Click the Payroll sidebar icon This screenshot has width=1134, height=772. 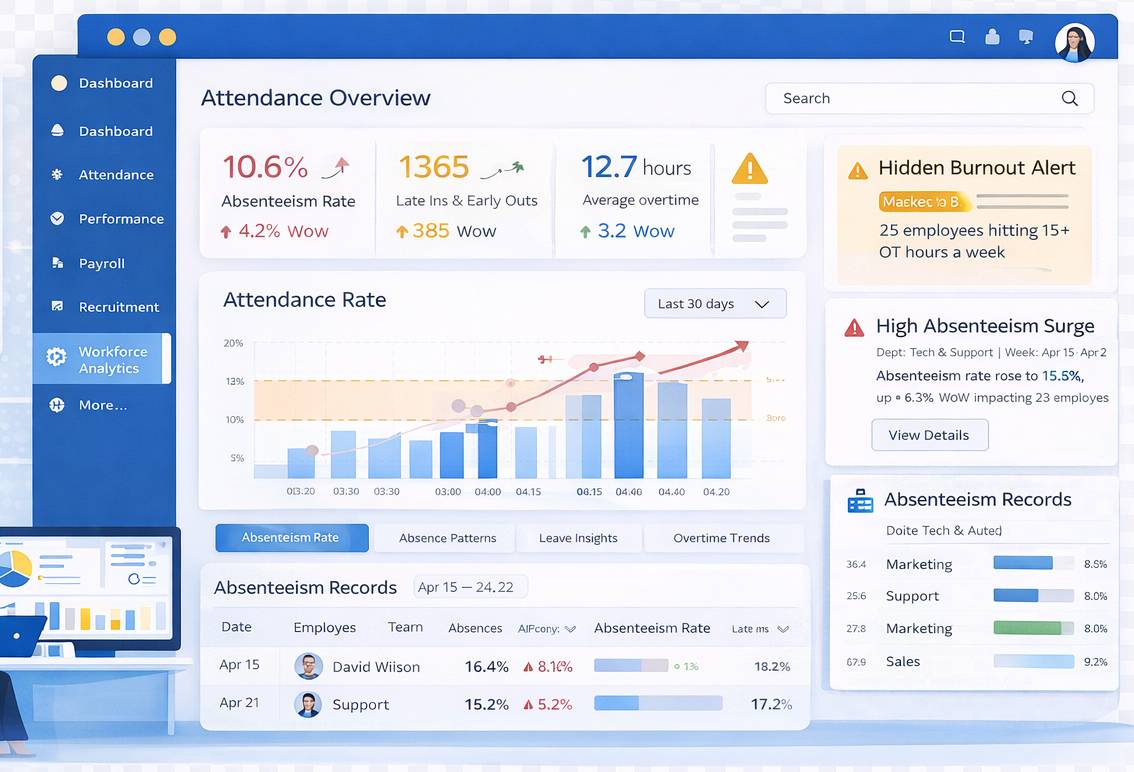pyautogui.click(x=58, y=264)
